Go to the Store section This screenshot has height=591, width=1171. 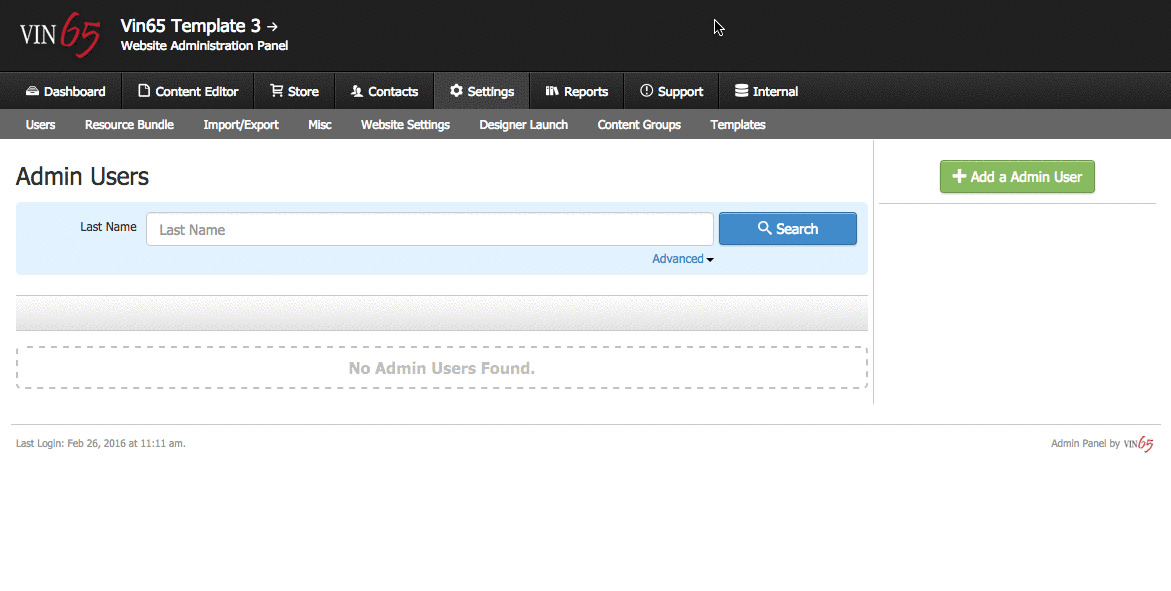(x=294, y=91)
